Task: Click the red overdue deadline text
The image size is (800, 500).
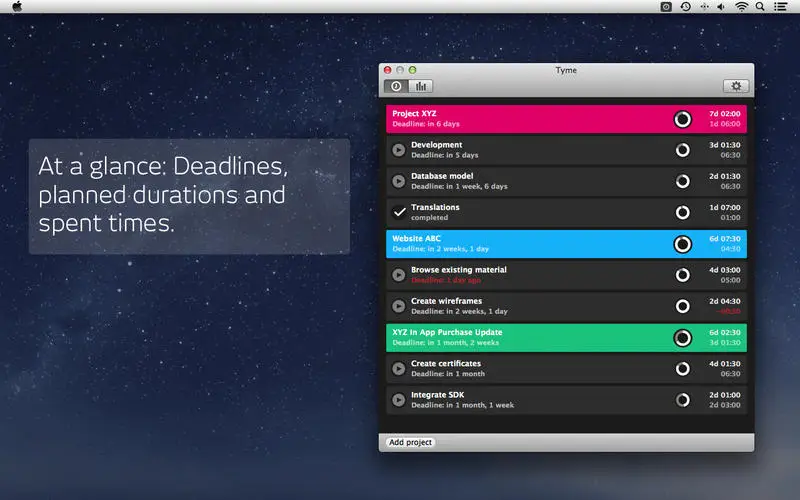Action: (446, 280)
